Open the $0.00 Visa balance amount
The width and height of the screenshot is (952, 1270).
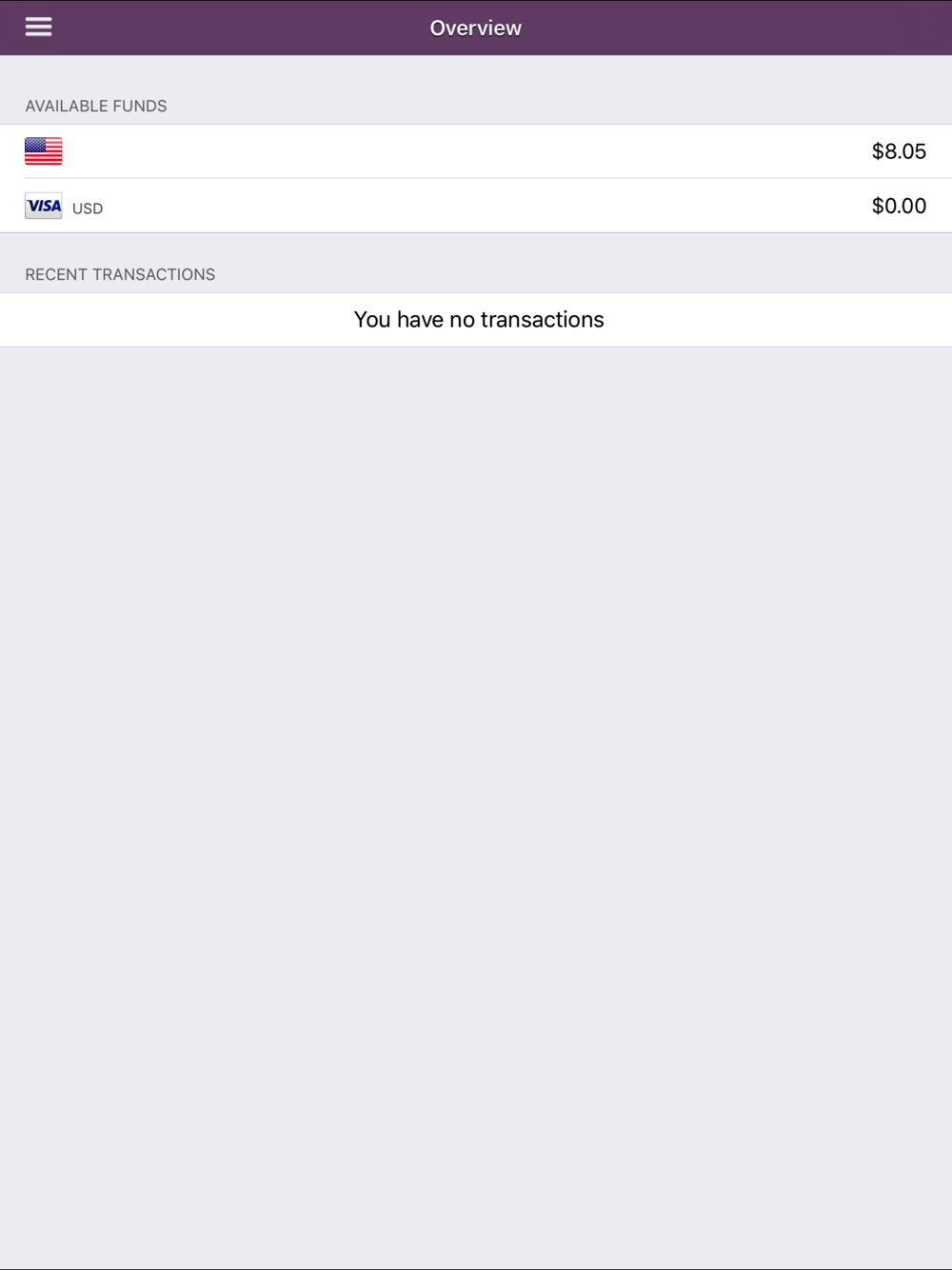click(899, 206)
